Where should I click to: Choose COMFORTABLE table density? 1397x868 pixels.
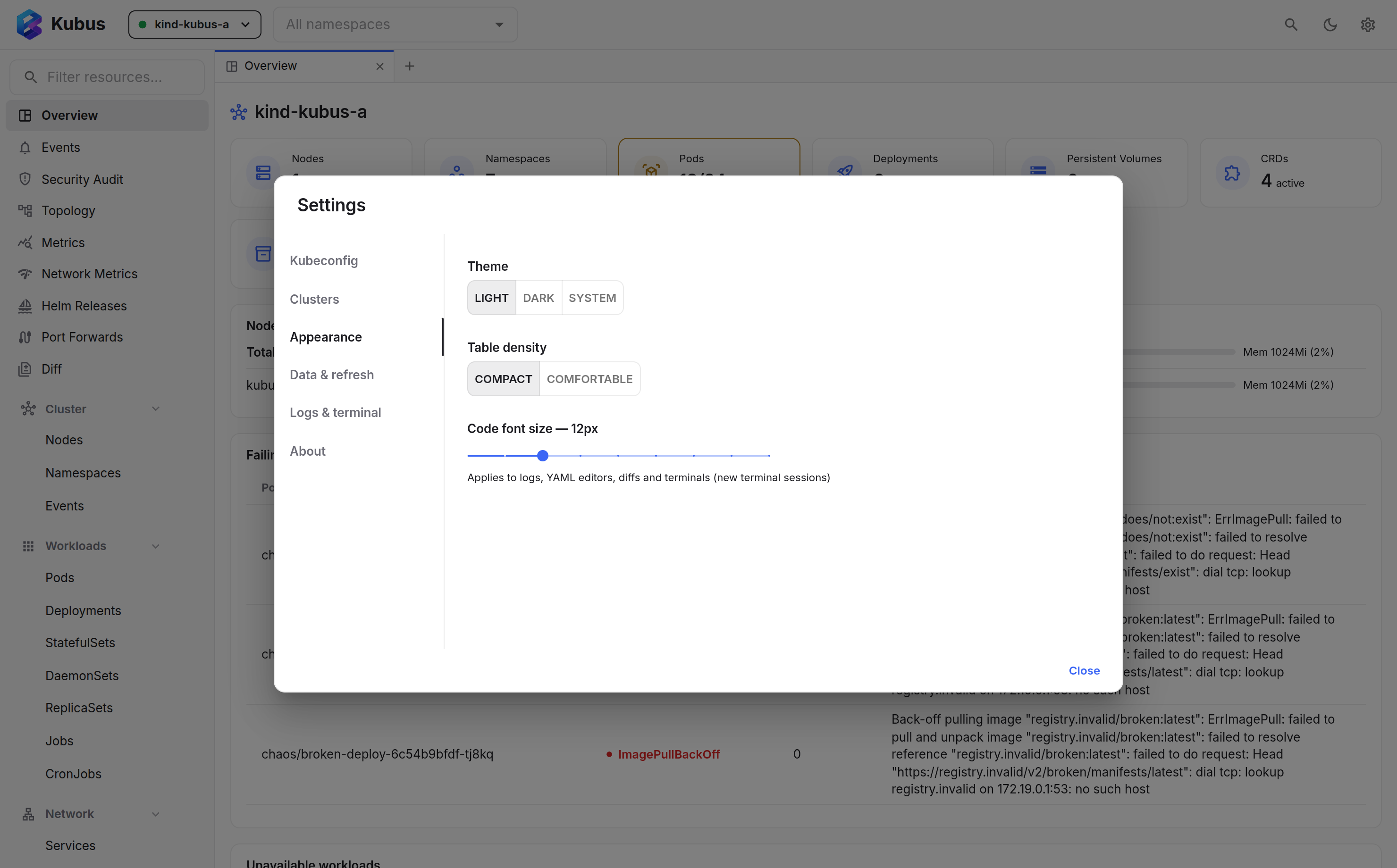pyautogui.click(x=589, y=379)
